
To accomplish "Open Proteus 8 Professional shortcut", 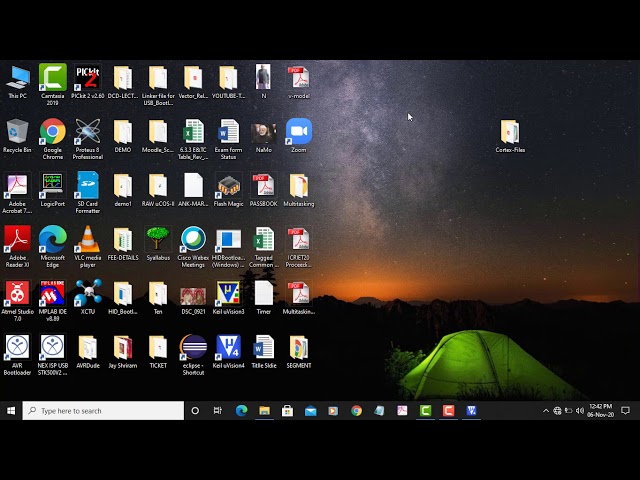I will (x=88, y=133).
